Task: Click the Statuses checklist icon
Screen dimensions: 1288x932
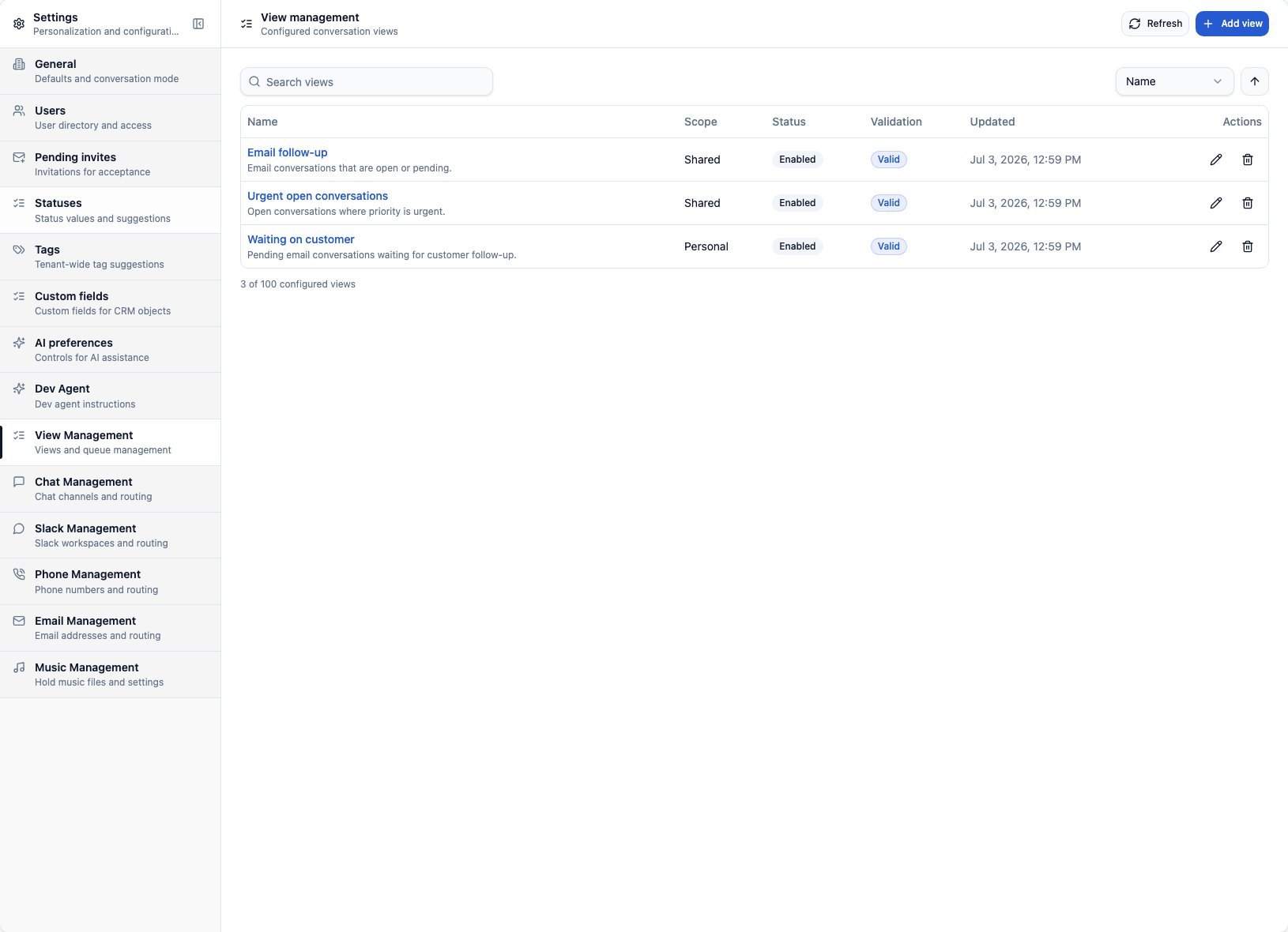Action: pos(19,203)
